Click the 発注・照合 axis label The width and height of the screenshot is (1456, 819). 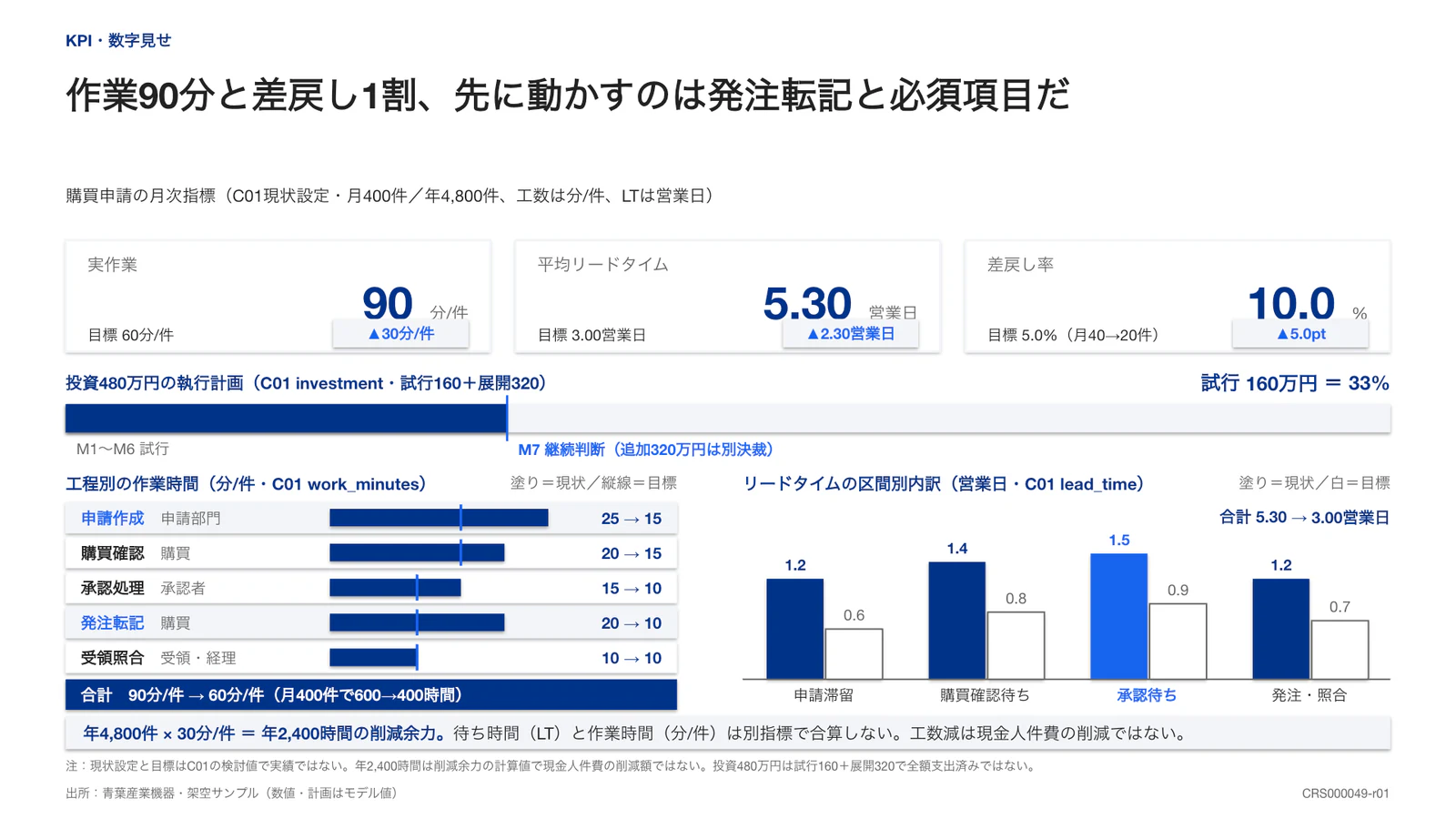1309,695
